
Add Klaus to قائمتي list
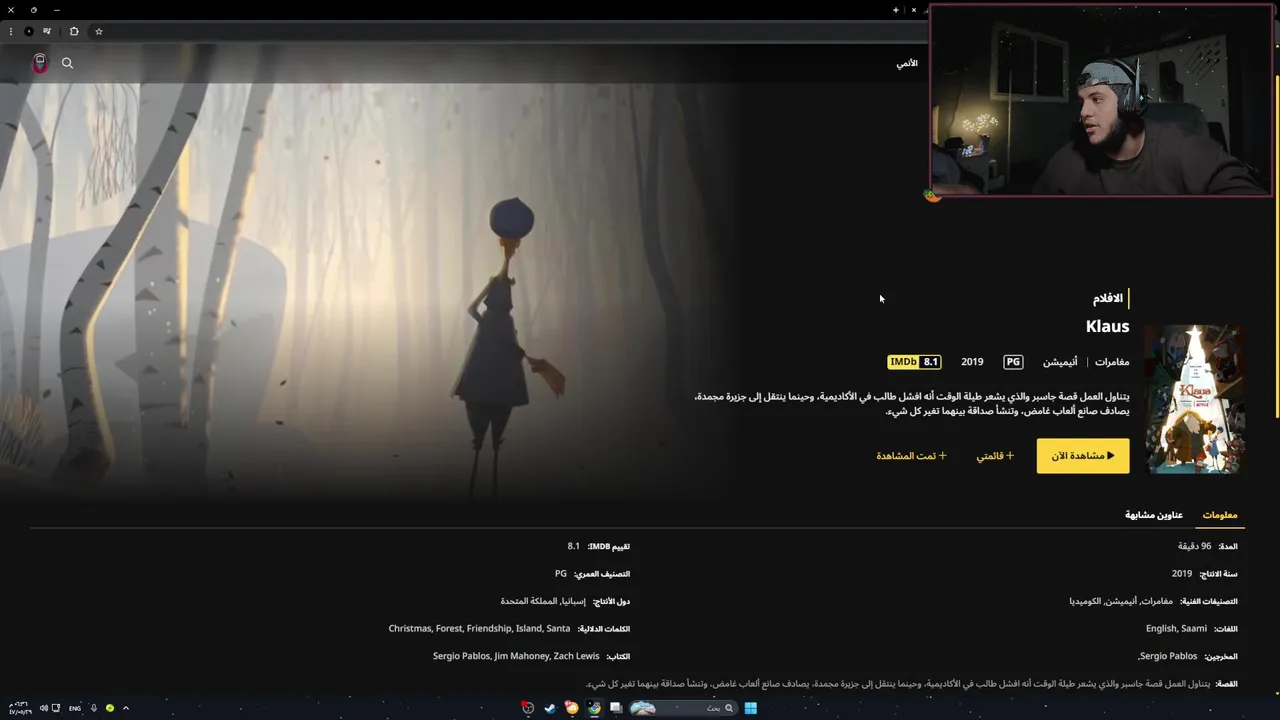coord(995,456)
